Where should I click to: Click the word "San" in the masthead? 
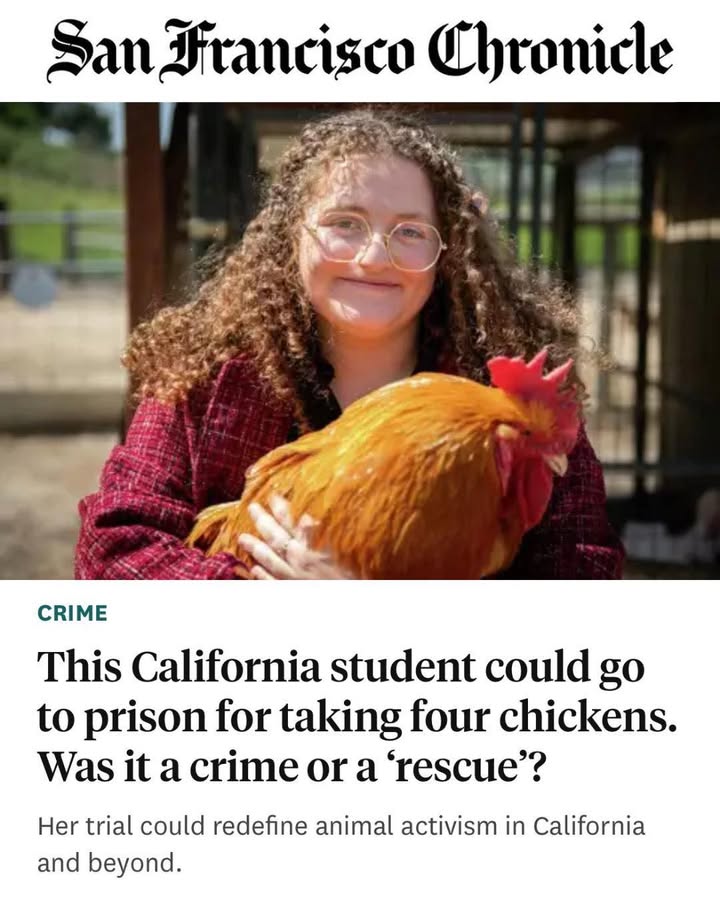click(x=99, y=51)
